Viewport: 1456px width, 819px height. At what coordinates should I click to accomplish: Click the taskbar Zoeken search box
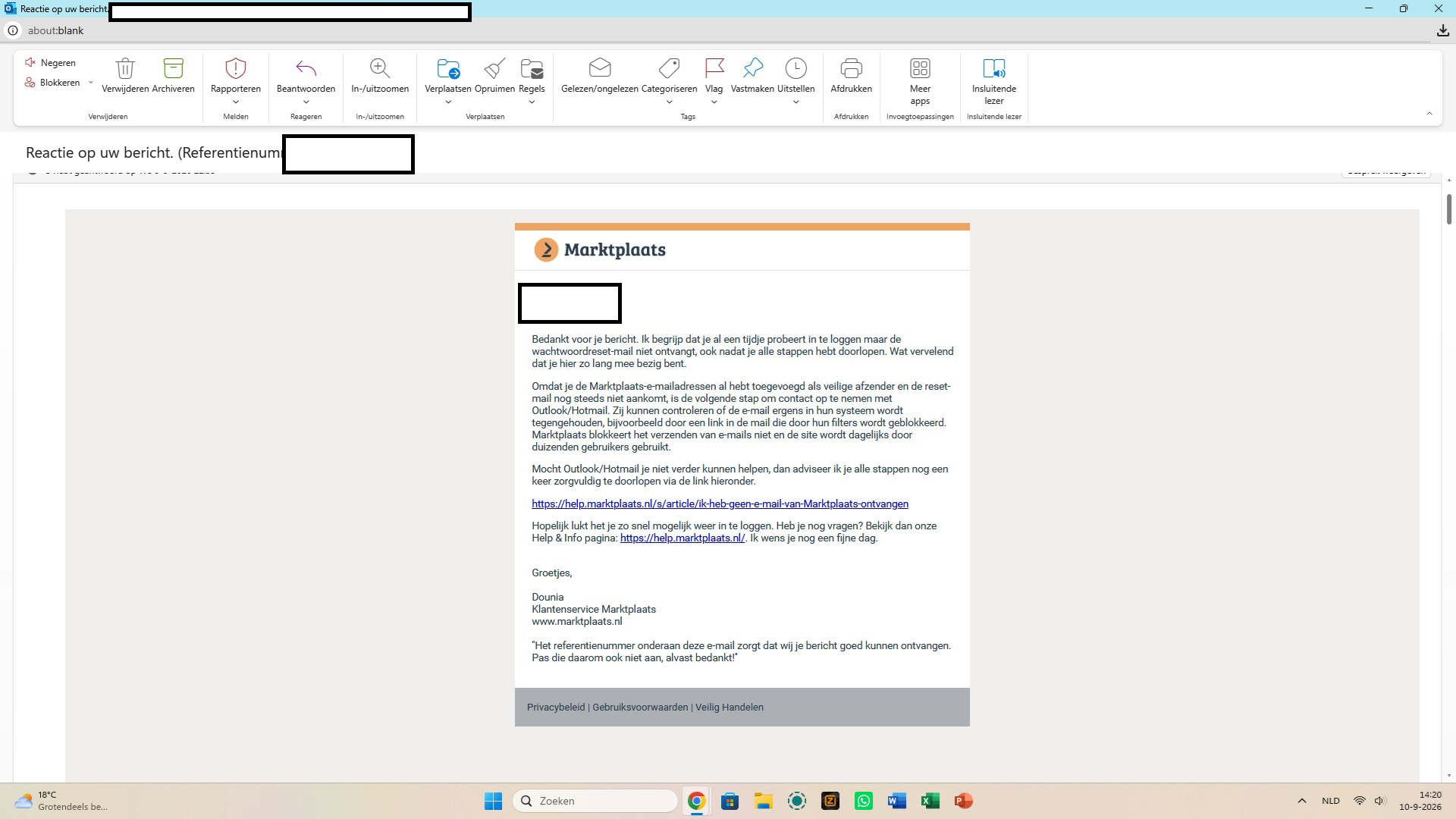pyautogui.click(x=595, y=801)
